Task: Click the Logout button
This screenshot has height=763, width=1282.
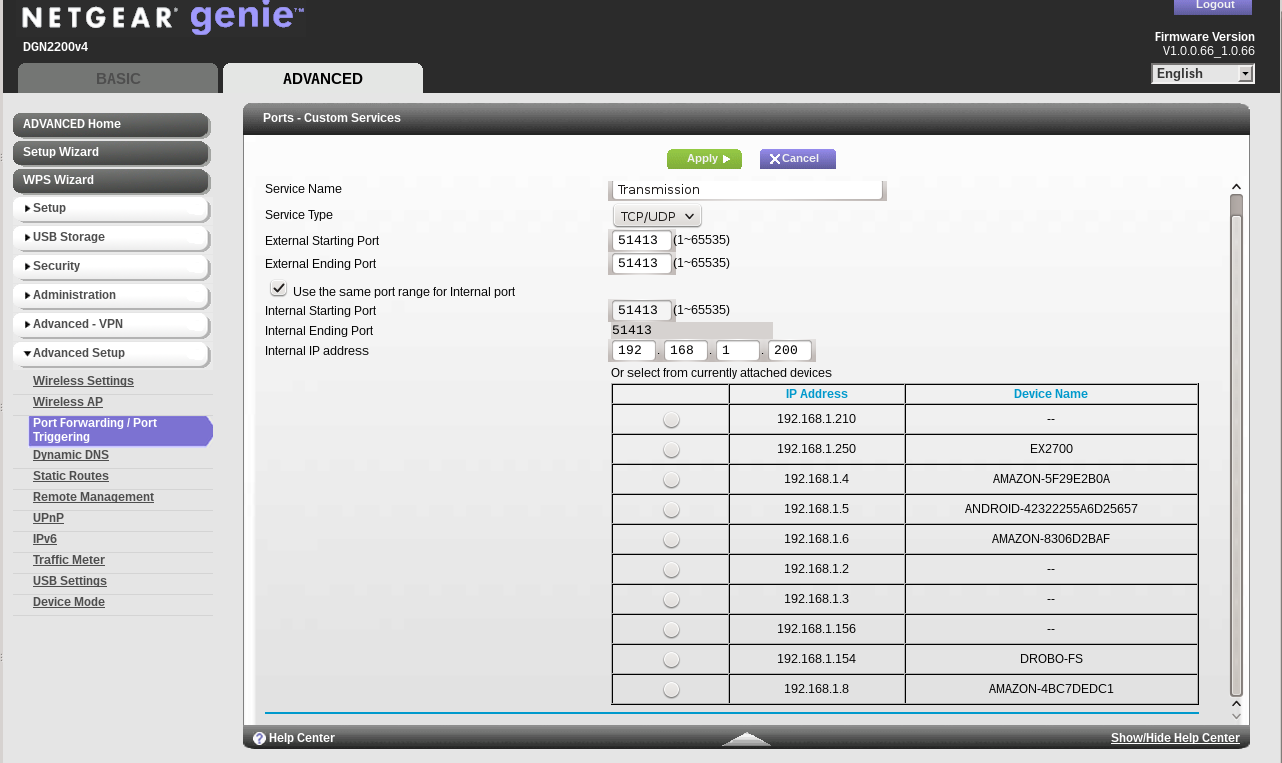Action: click(x=1213, y=6)
